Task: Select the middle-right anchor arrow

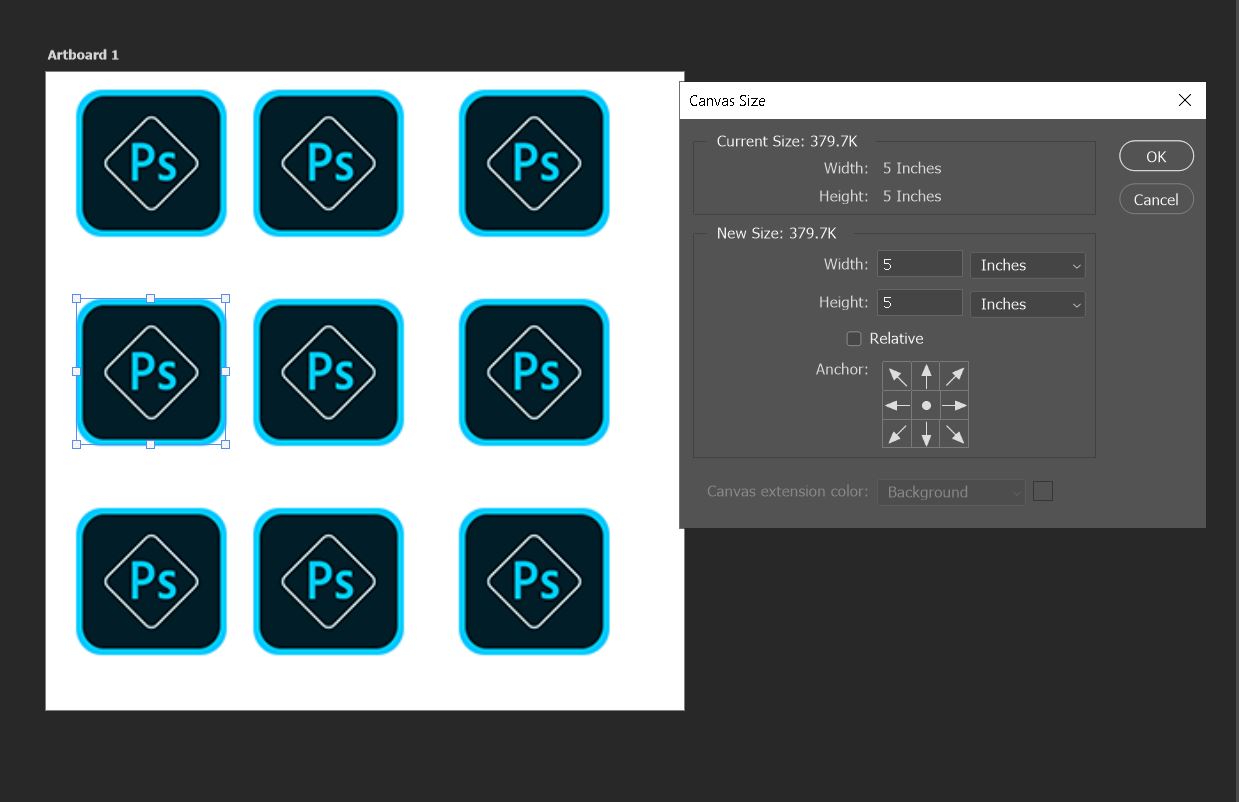Action: pos(954,404)
